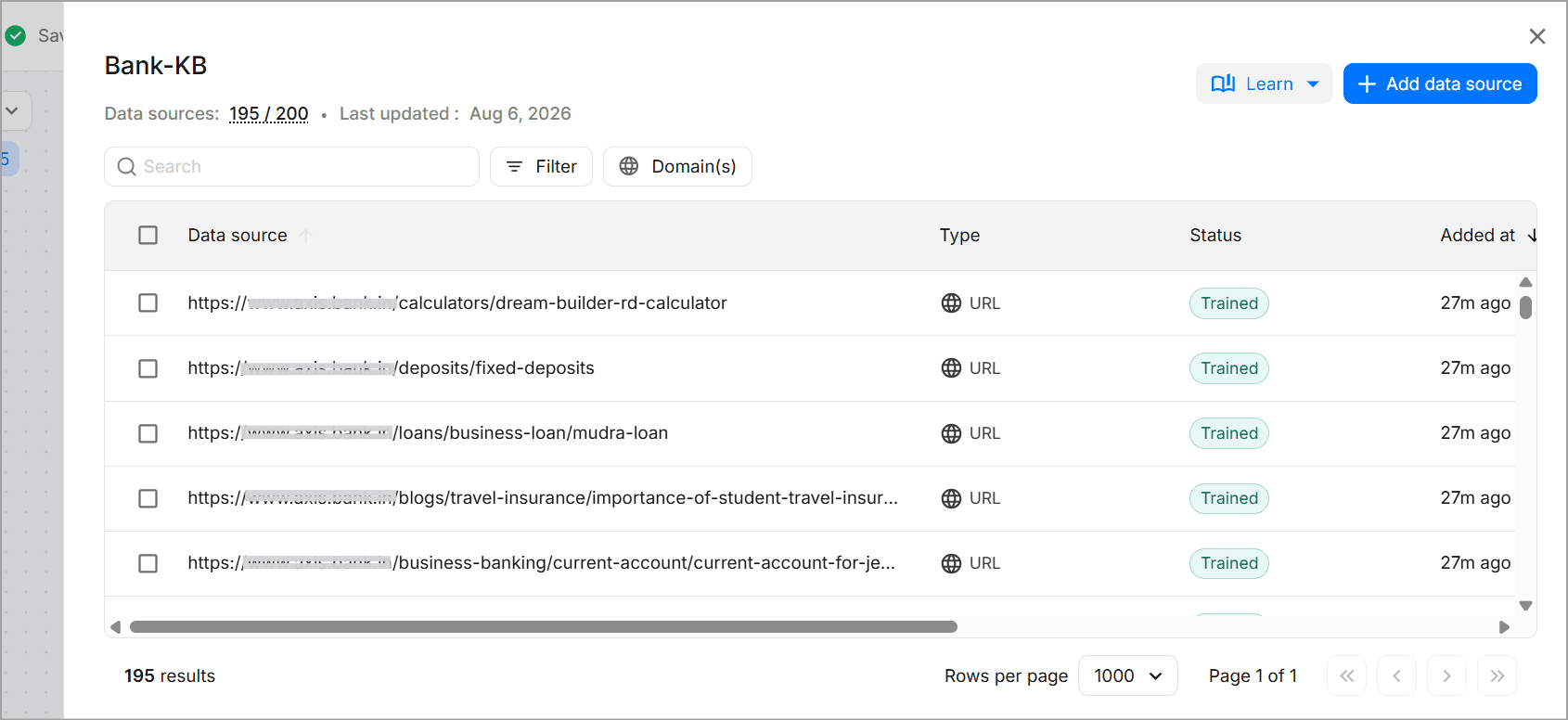
Task: Open the Learn dropdown
Action: click(1264, 84)
